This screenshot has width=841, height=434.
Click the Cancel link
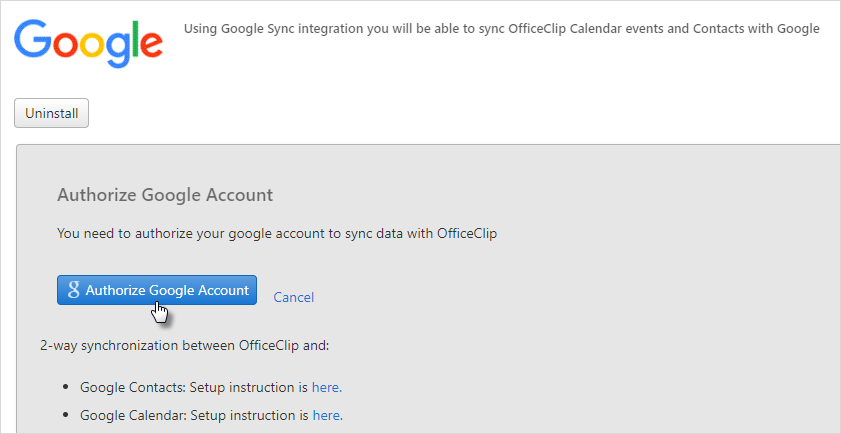[293, 297]
